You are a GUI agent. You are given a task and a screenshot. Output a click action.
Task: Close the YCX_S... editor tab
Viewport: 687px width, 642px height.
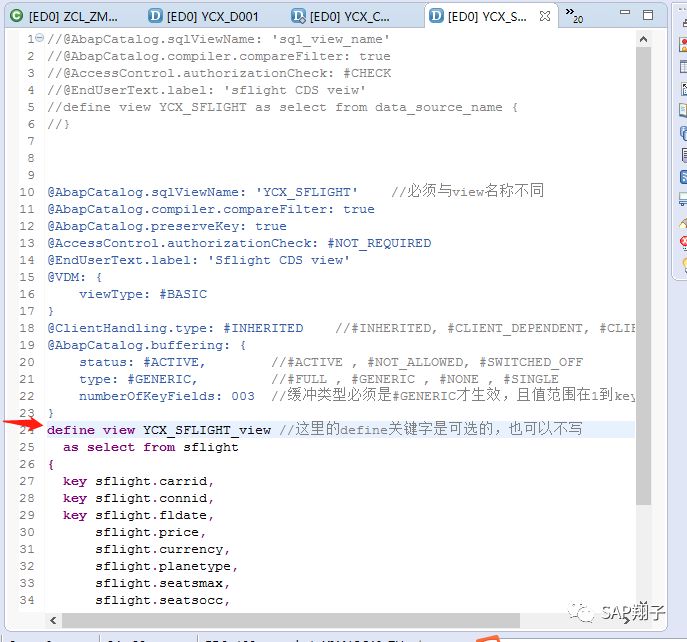click(x=545, y=16)
